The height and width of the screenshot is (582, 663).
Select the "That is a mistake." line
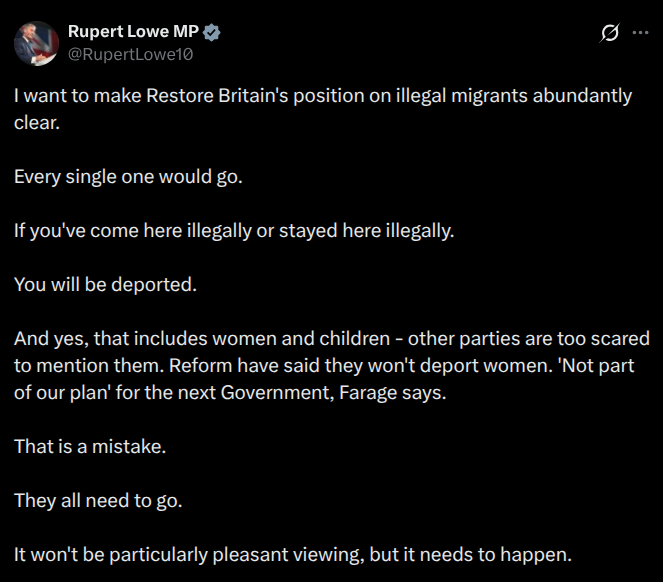tap(90, 447)
